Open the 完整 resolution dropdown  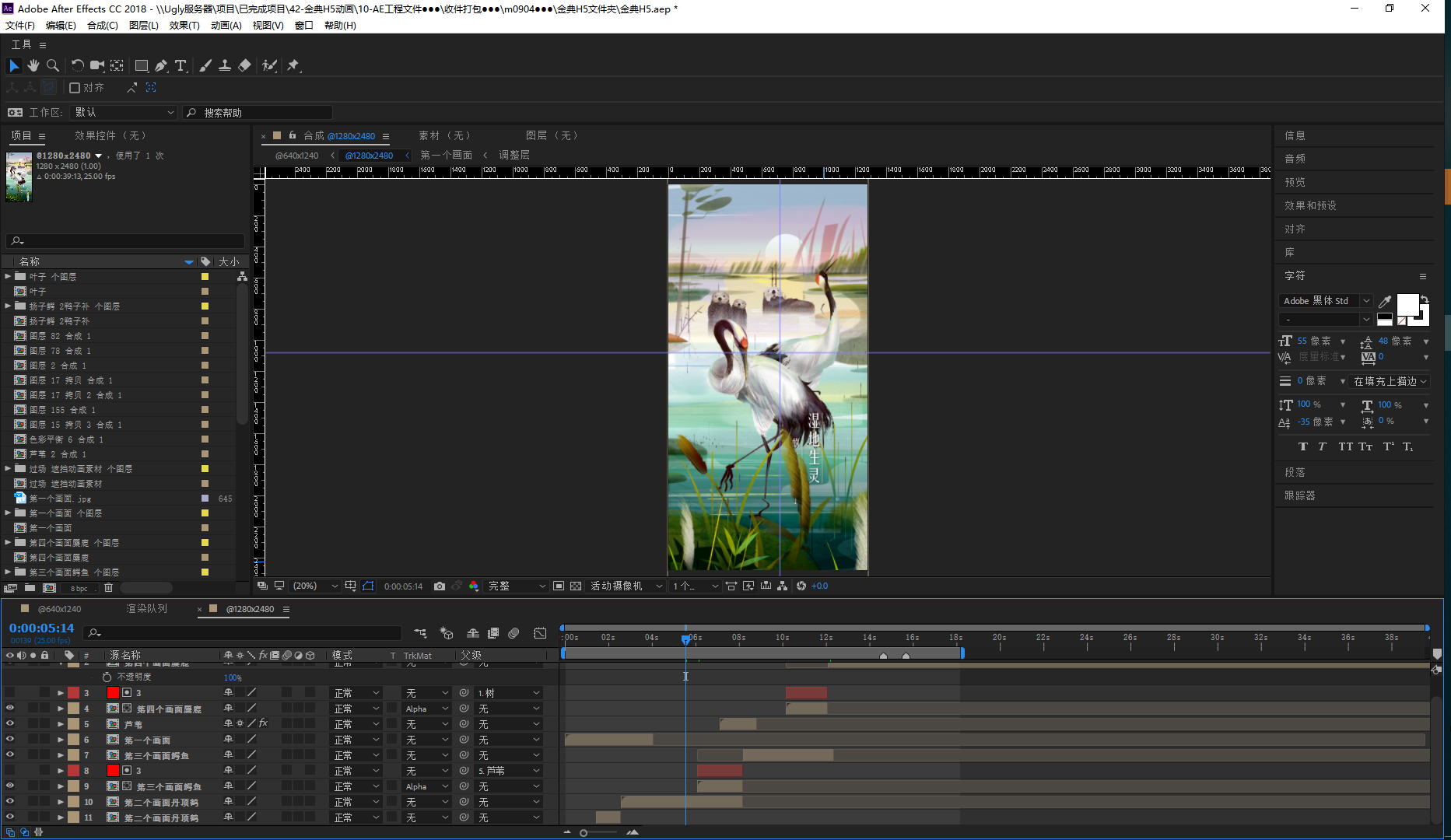(x=516, y=586)
